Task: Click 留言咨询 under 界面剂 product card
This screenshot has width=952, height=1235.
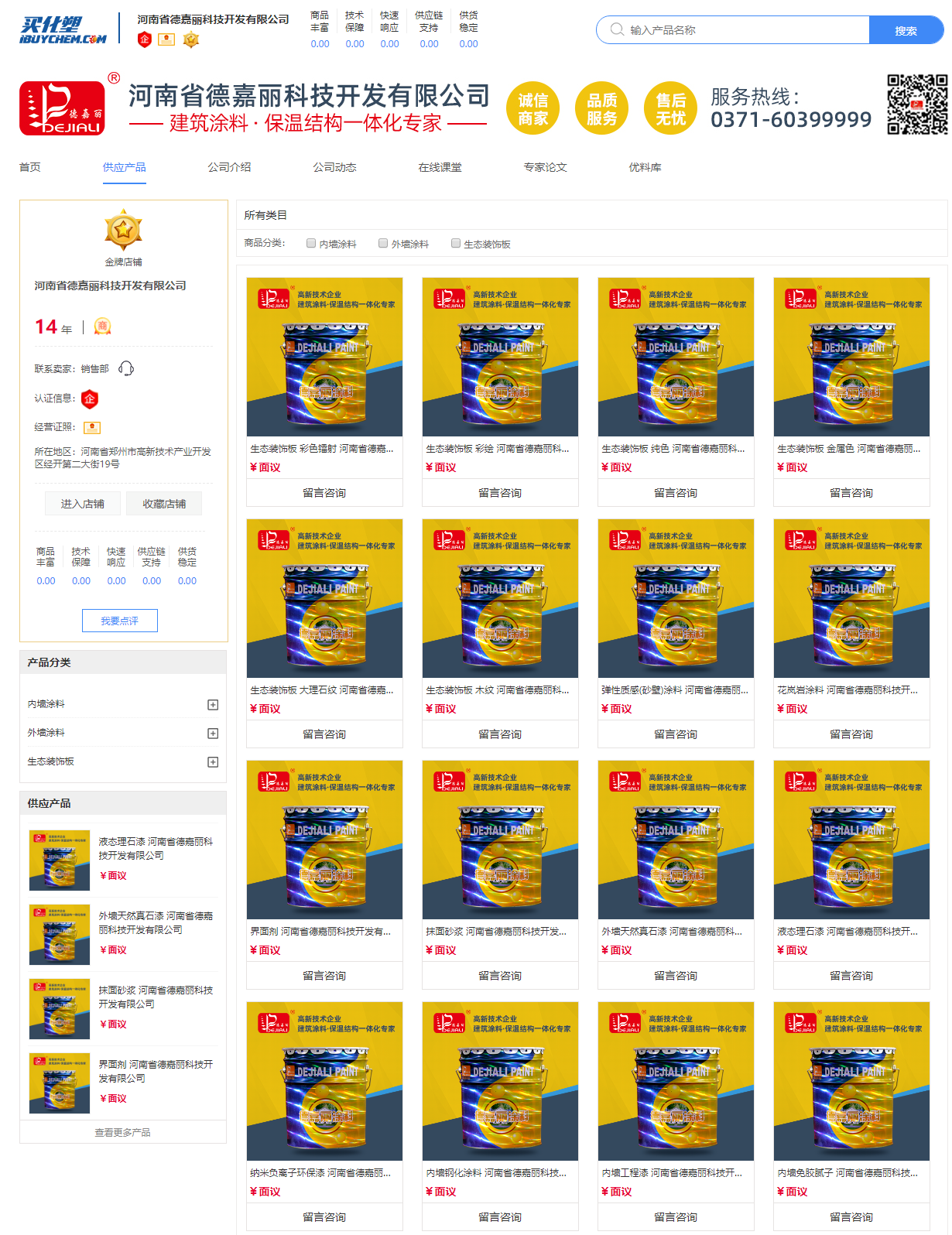Action: point(324,976)
